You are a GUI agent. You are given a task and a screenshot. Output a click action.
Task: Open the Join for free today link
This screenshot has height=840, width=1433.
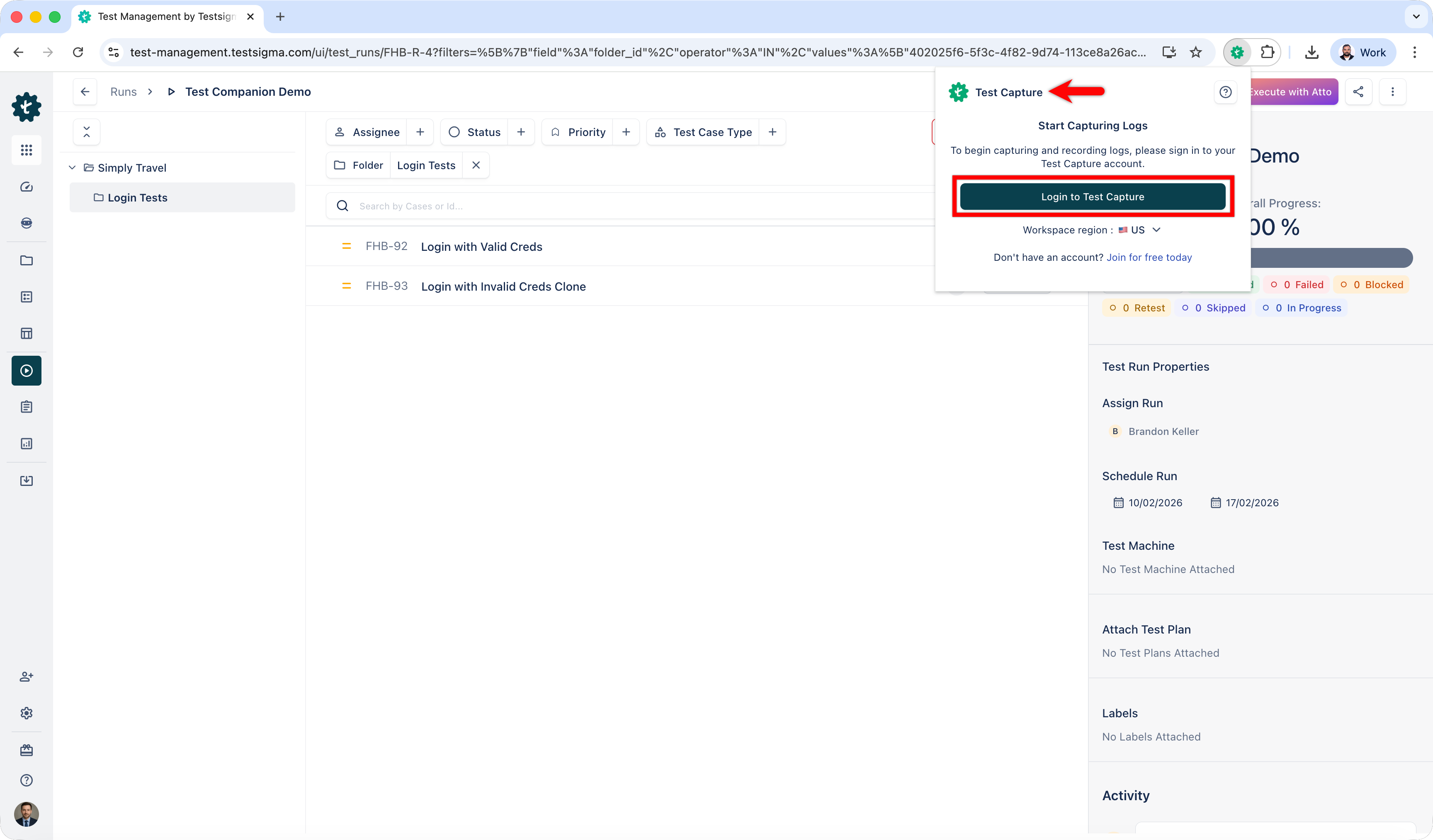(x=1149, y=257)
